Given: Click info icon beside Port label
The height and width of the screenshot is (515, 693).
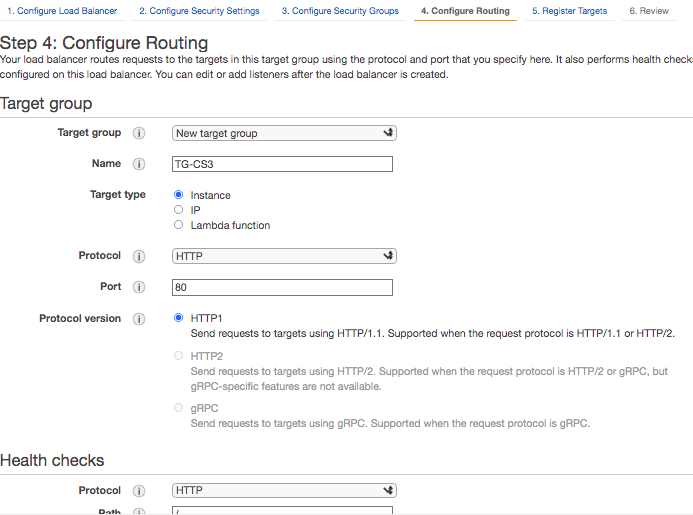Looking at the screenshot, I should point(139,287).
